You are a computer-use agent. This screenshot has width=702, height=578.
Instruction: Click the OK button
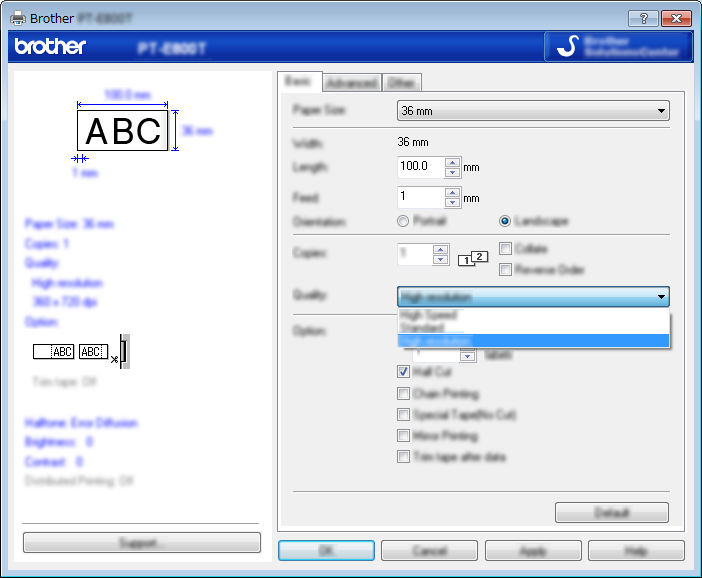(x=326, y=550)
